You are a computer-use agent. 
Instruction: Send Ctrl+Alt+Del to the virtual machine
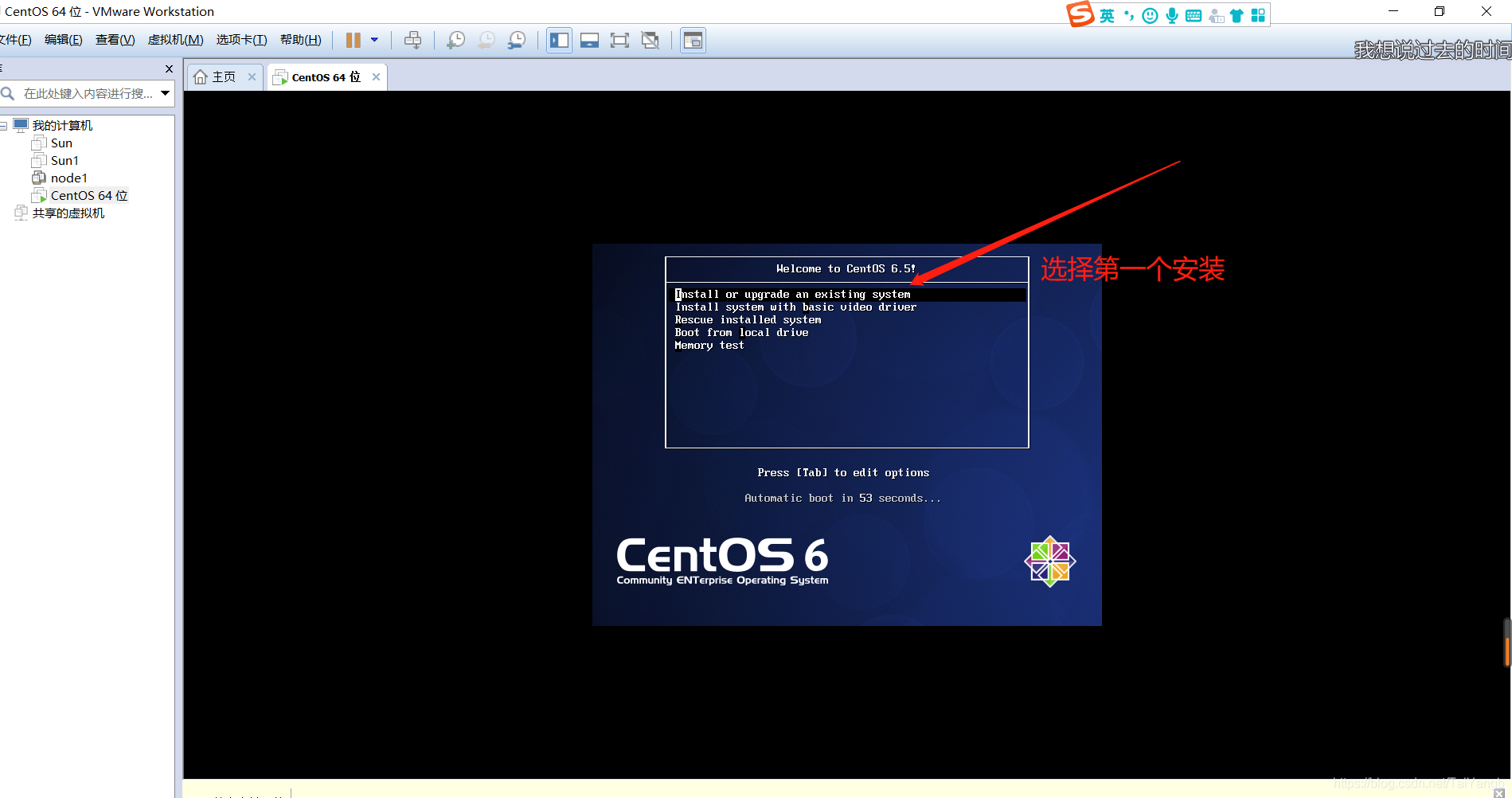pos(412,40)
